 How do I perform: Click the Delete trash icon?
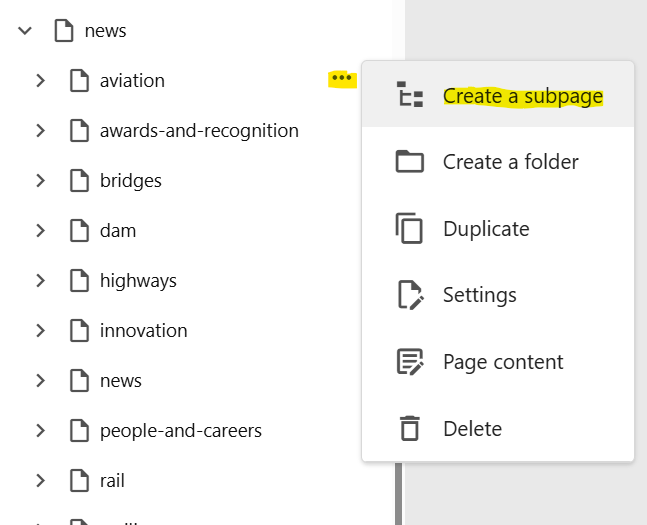pos(410,429)
